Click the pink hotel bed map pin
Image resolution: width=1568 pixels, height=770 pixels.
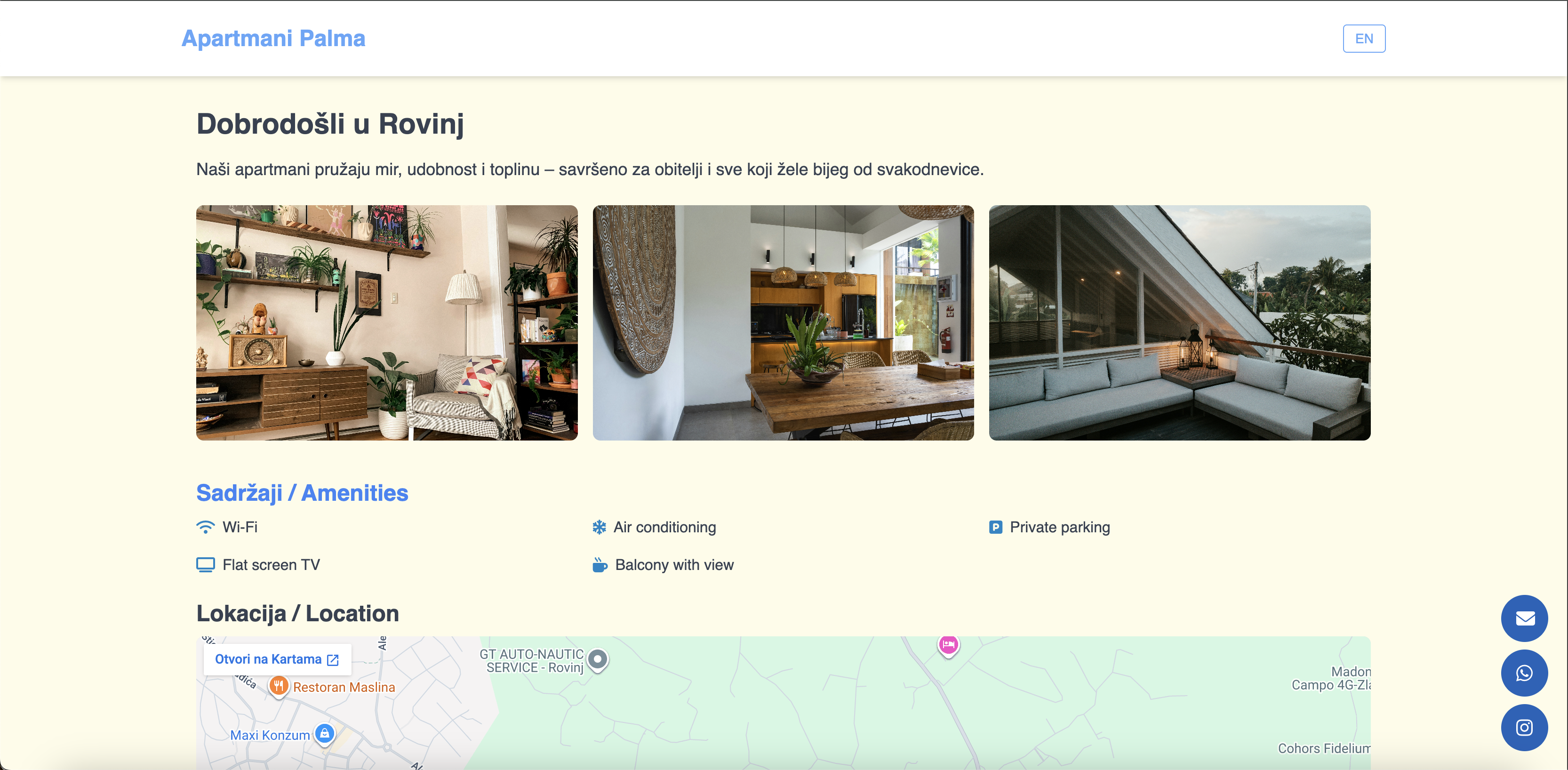[948, 645]
